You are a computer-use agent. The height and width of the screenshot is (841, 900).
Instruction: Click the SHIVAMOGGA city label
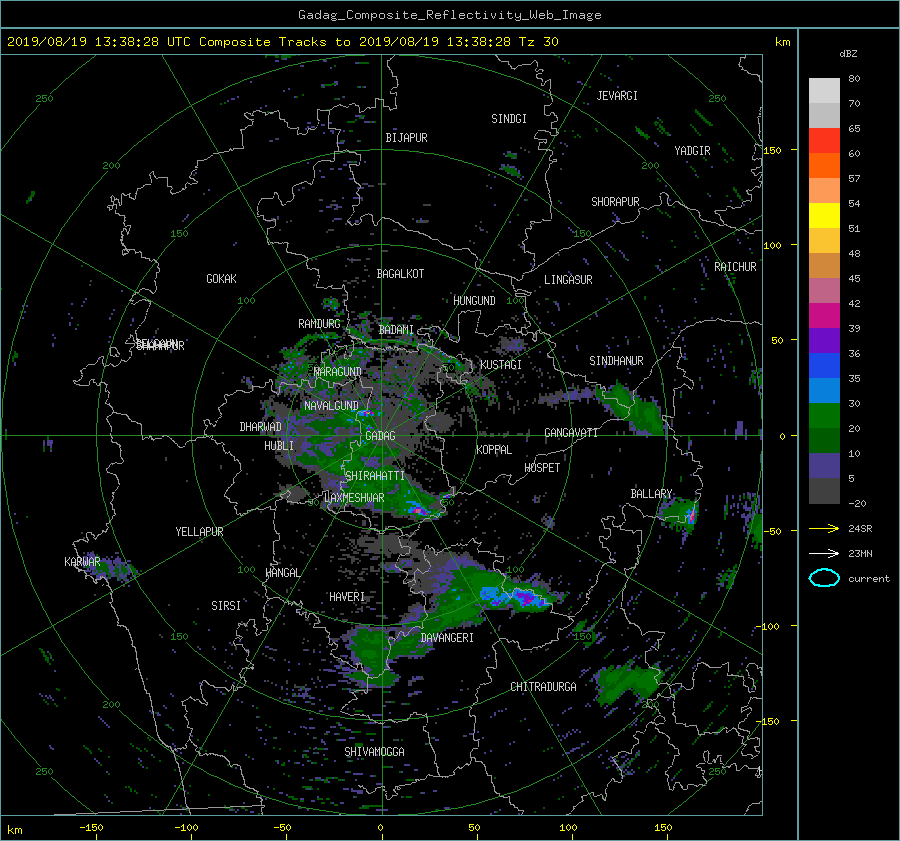[x=374, y=751]
